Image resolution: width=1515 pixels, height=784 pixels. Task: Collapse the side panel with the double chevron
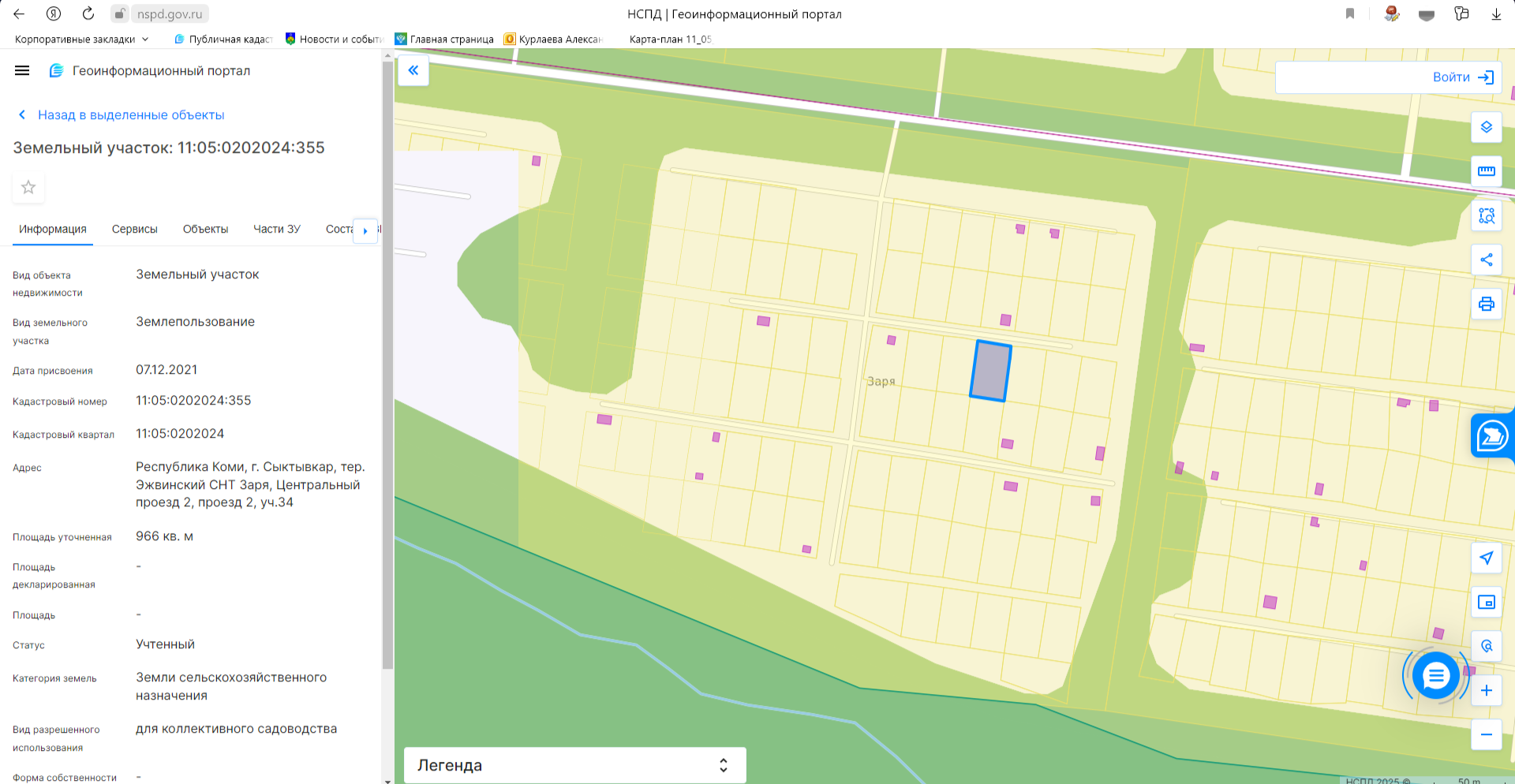point(413,70)
